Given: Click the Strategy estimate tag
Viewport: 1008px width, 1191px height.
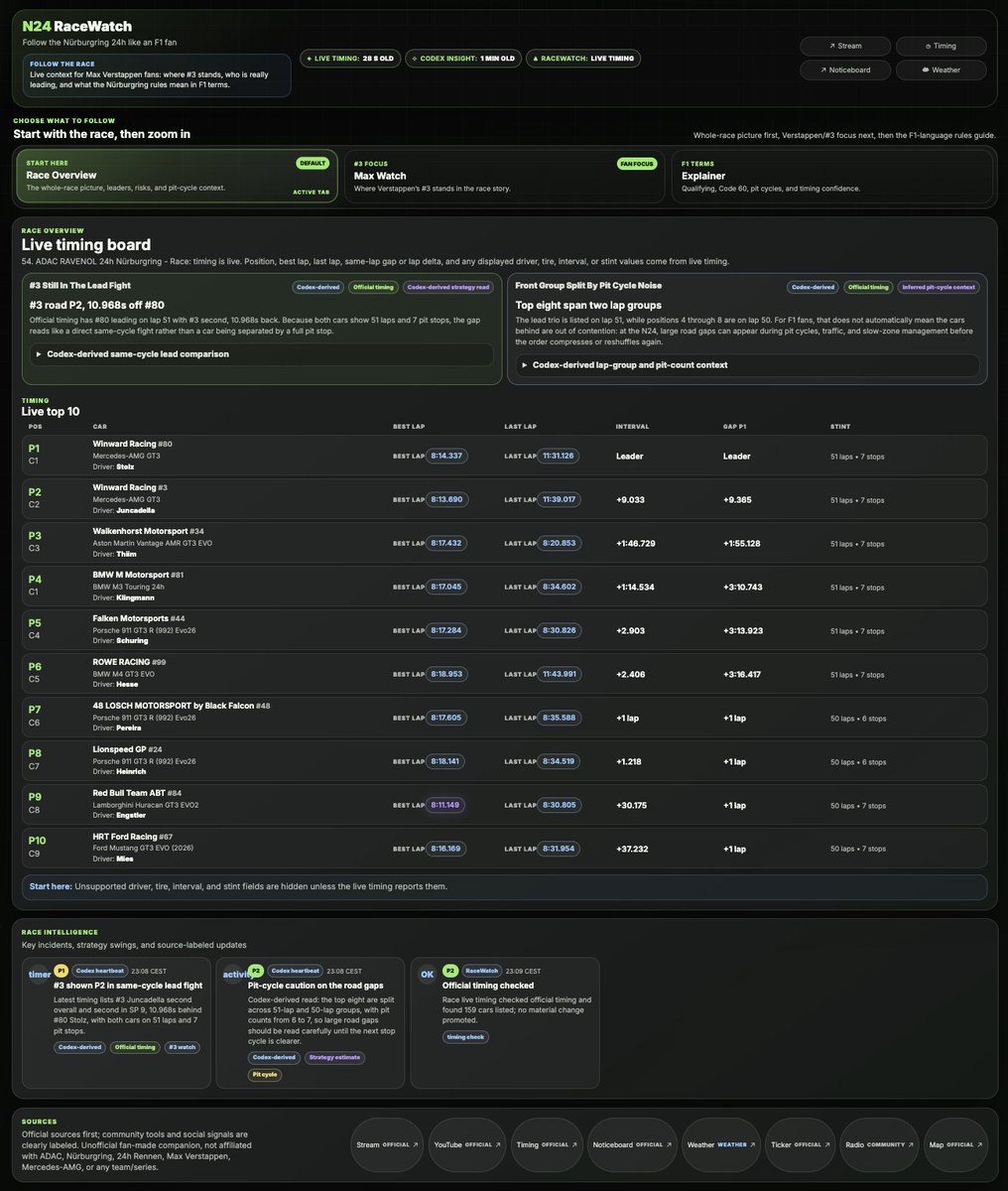Looking at the screenshot, I should 335,1057.
